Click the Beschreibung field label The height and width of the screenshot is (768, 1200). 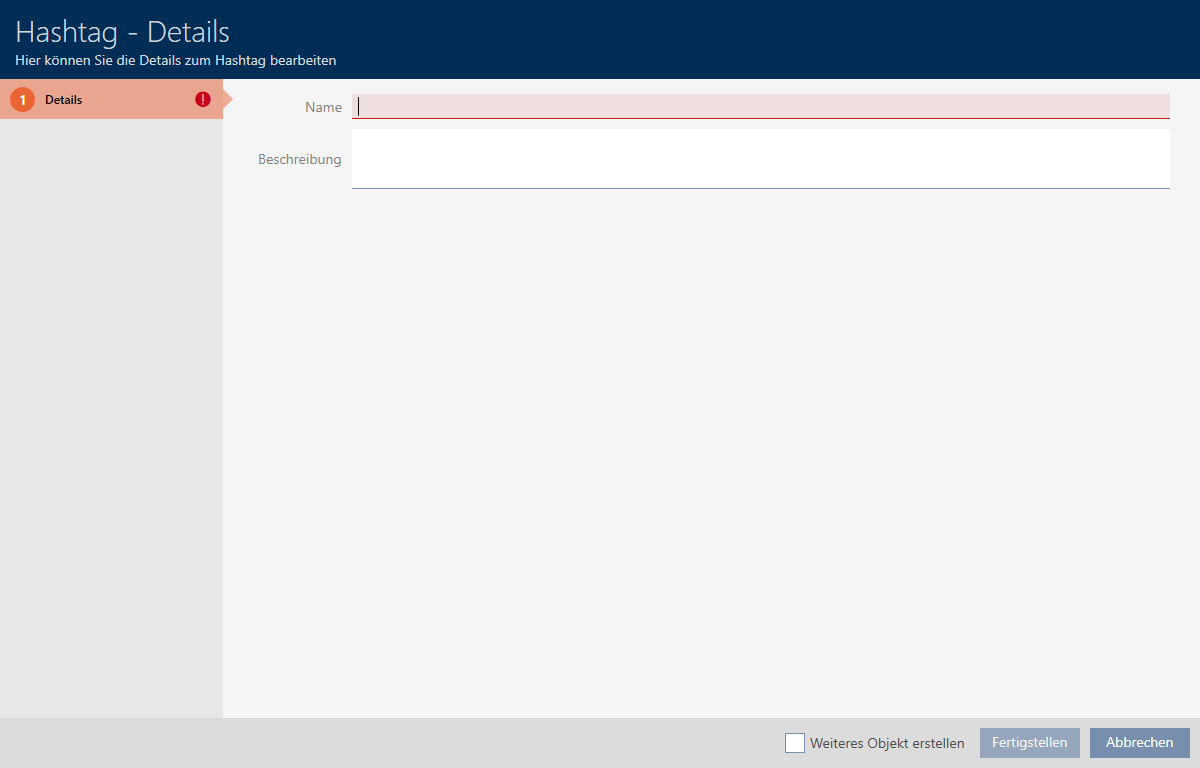299,159
